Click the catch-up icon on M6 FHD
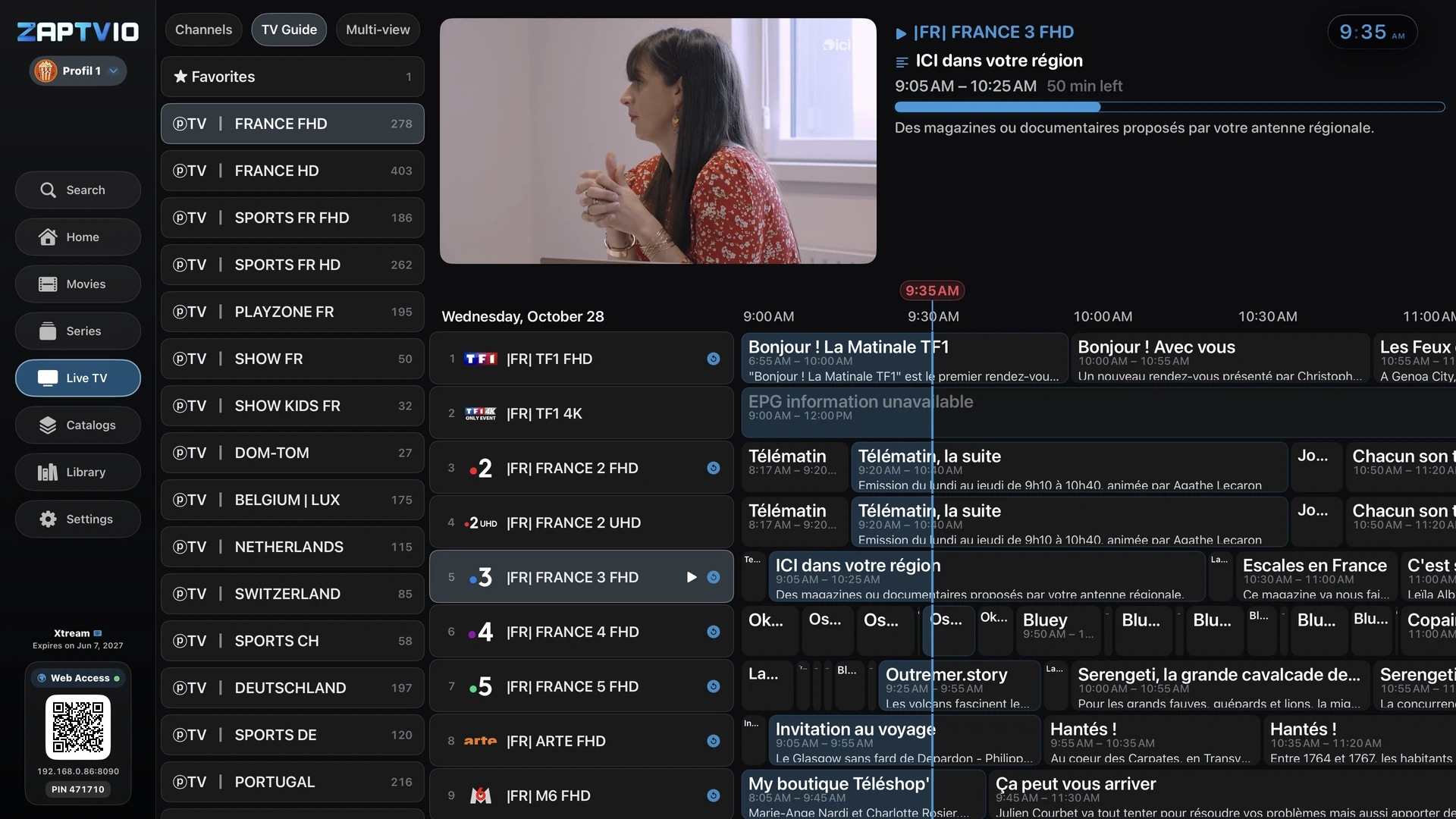The width and height of the screenshot is (1456, 819). pyautogui.click(x=714, y=795)
